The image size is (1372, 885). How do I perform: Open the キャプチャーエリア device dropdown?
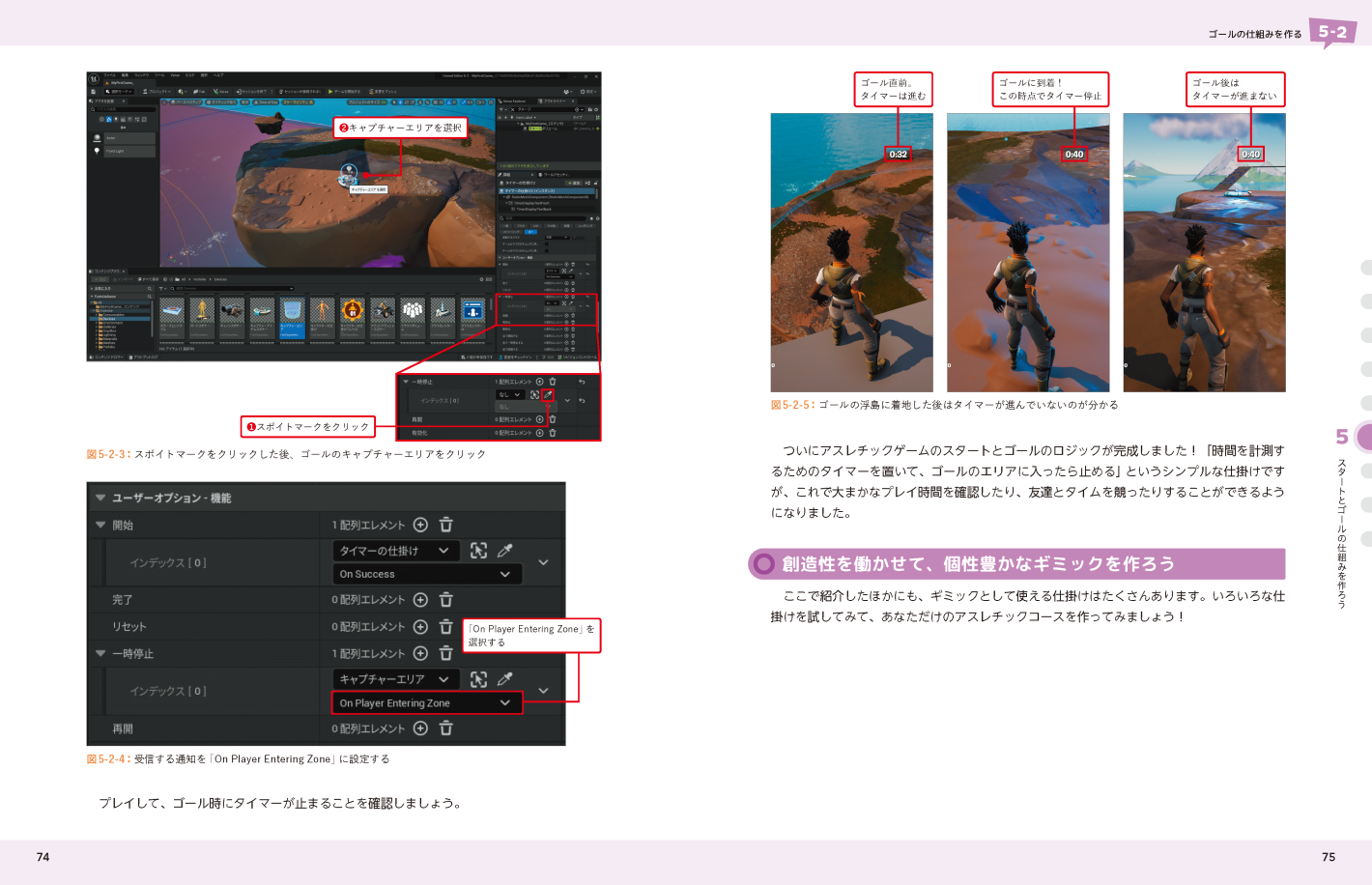tap(395, 679)
